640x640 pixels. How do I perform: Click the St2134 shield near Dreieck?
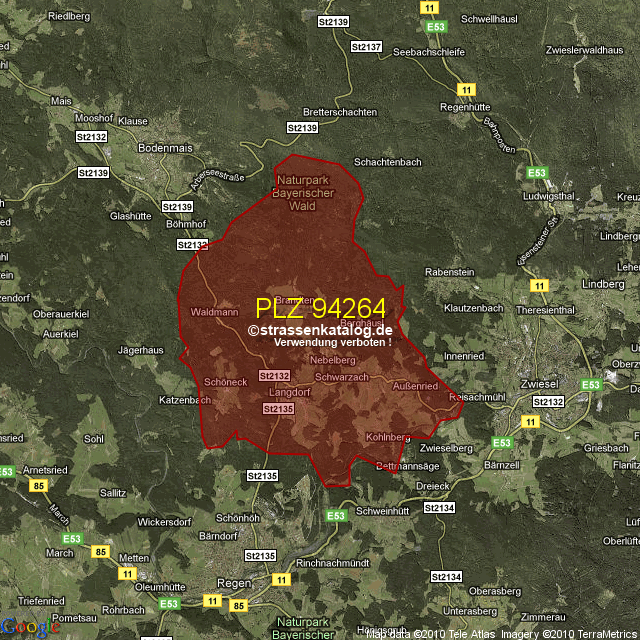(439, 509)
